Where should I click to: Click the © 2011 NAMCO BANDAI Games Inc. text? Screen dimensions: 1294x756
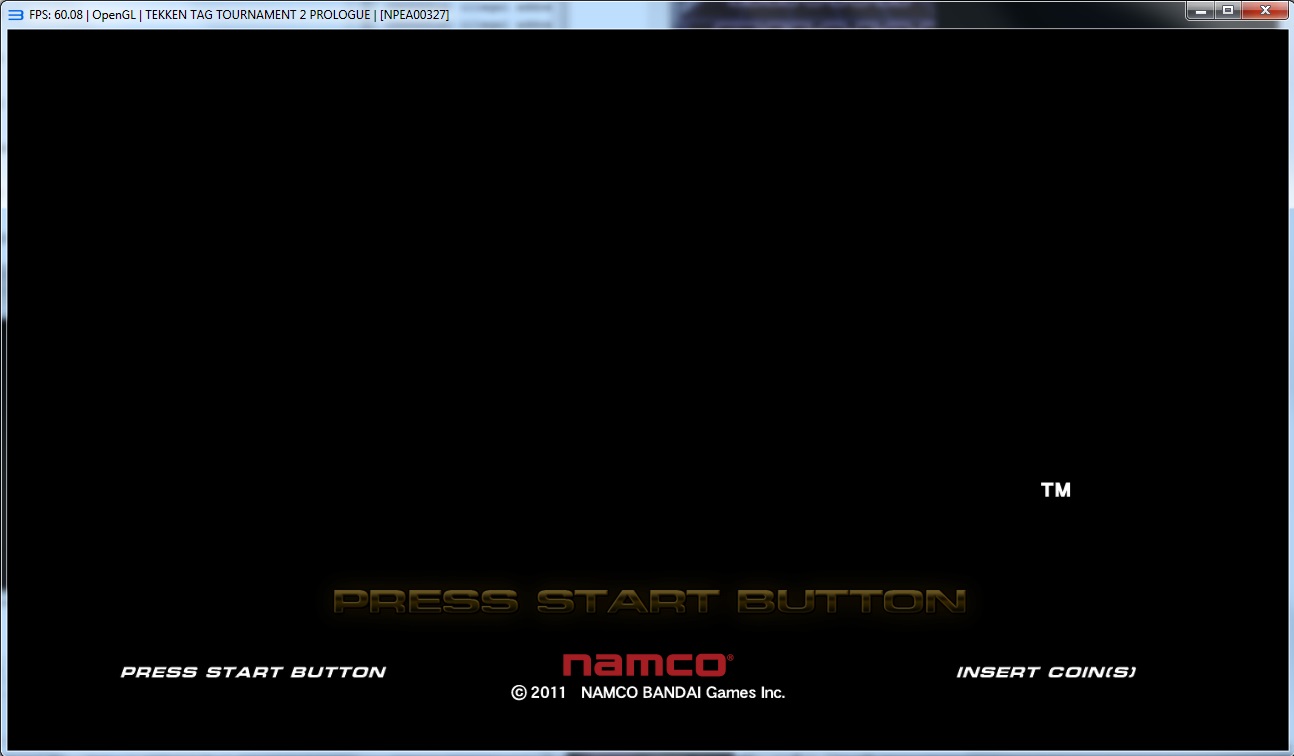[648, 692]
